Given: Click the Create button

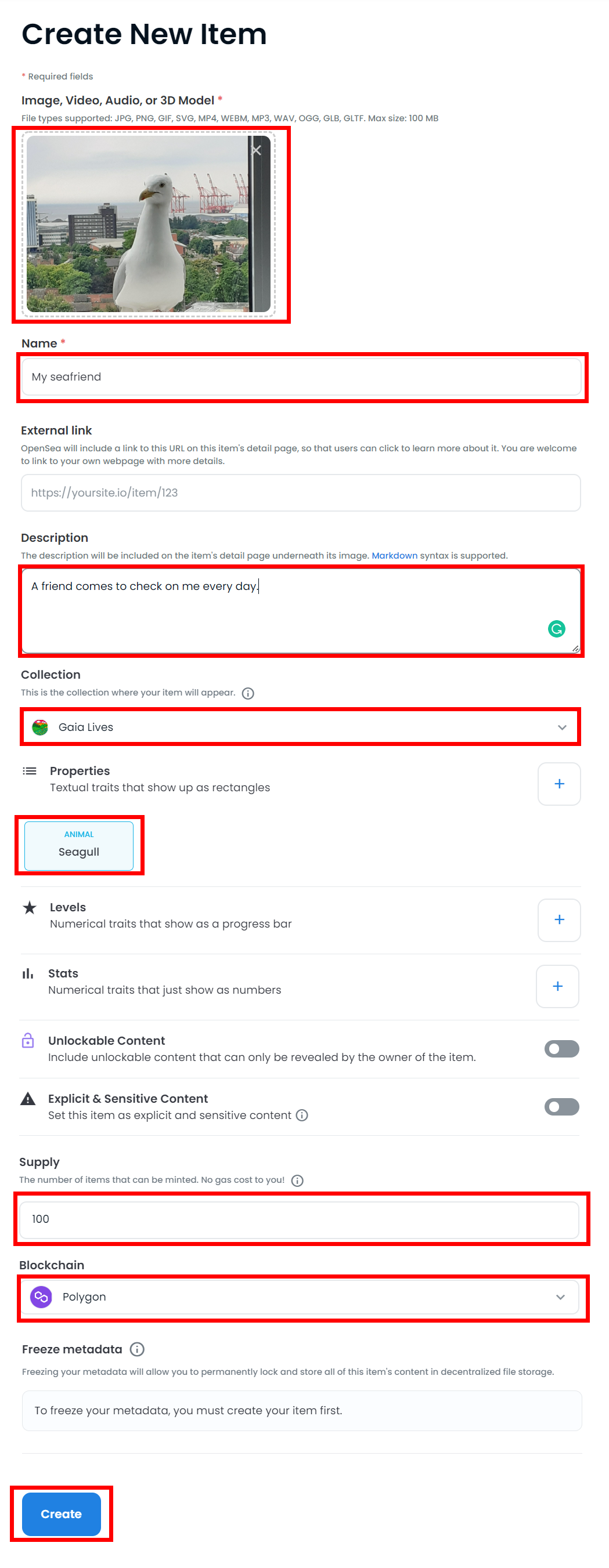Looking at the screenshot, I should pyautogui.click(x=61, y=1513).
